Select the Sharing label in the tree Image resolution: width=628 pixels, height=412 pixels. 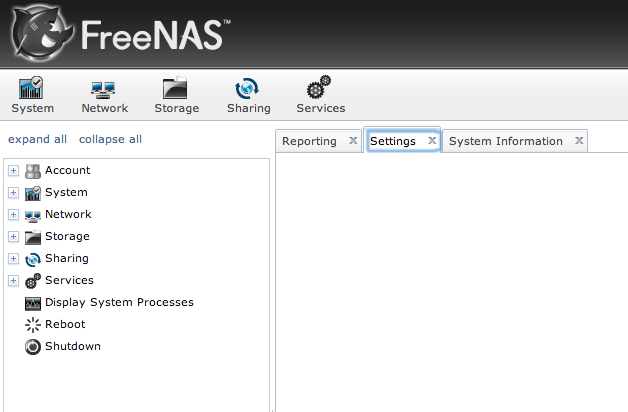click(66, 259)
